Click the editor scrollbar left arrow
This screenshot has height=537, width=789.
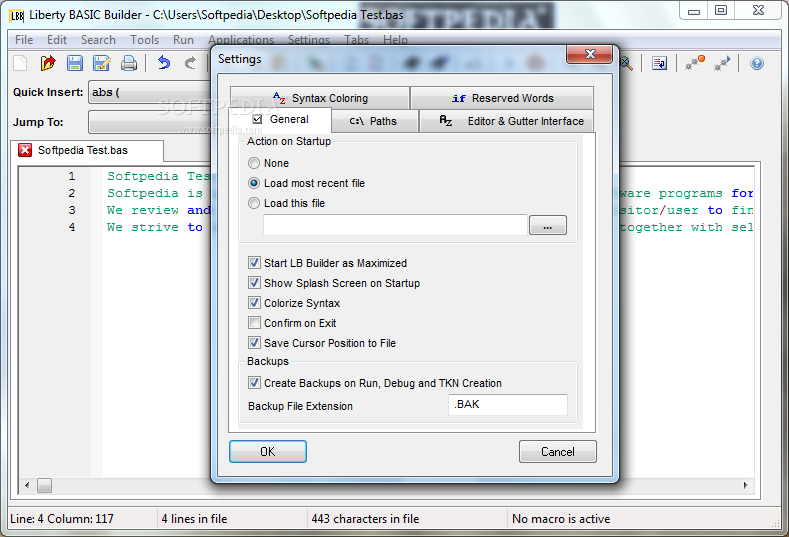coord(27,485)
